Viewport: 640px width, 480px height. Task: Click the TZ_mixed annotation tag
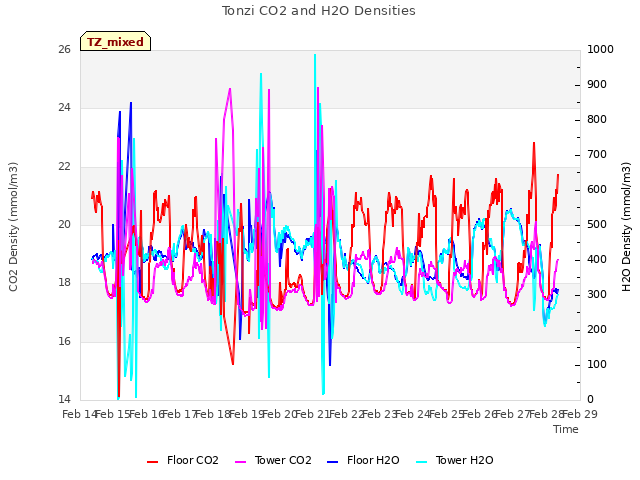tap(116, 41)
